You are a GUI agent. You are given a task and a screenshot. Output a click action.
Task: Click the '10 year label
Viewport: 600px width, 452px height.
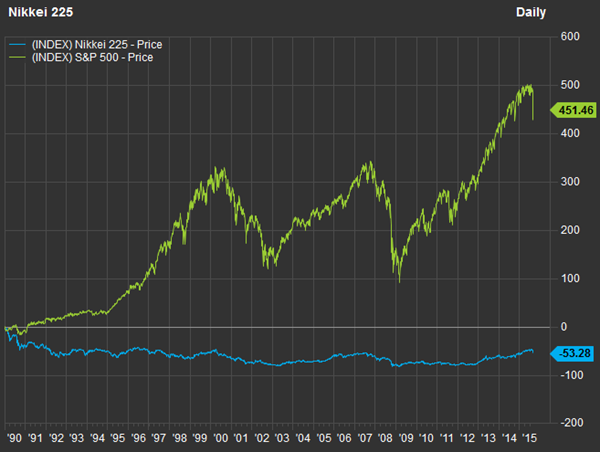point(426,438)
